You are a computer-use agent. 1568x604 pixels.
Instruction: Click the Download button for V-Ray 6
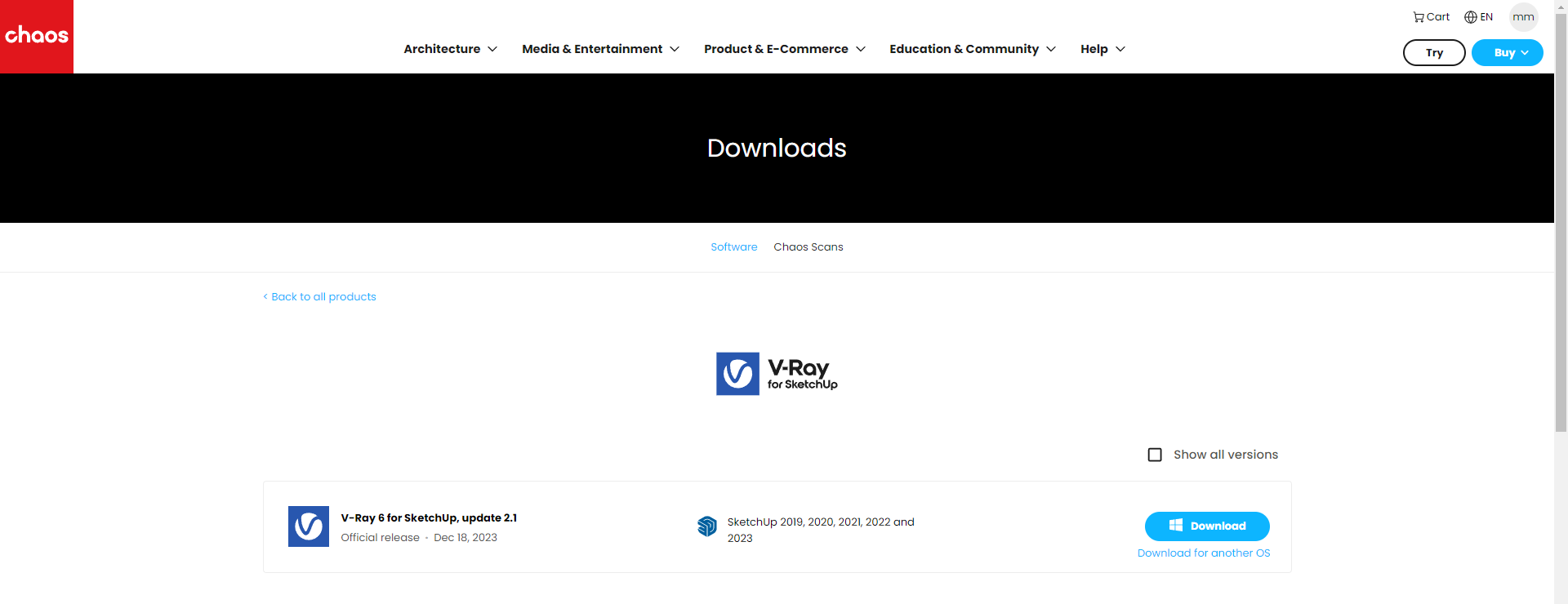coord(1207,526)
